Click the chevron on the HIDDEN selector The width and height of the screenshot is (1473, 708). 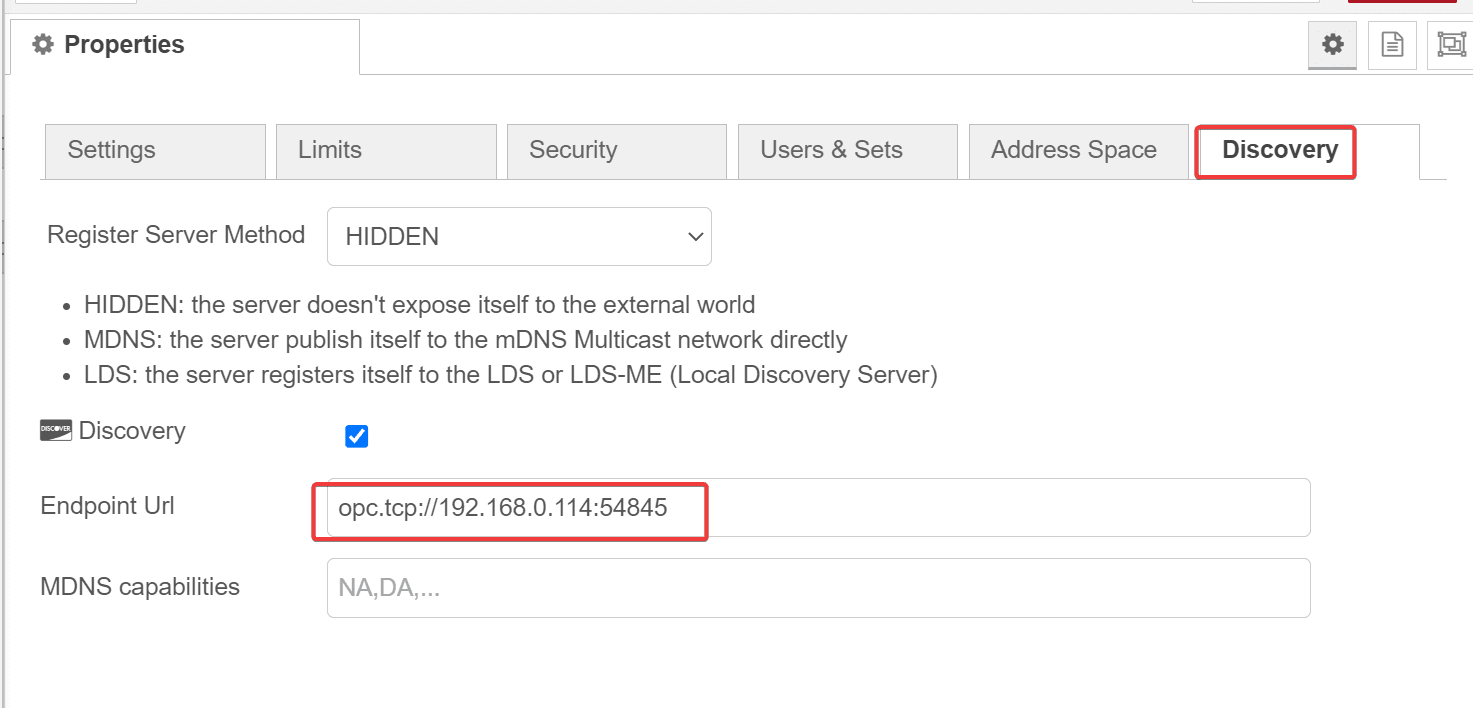[x=694, y=237]
